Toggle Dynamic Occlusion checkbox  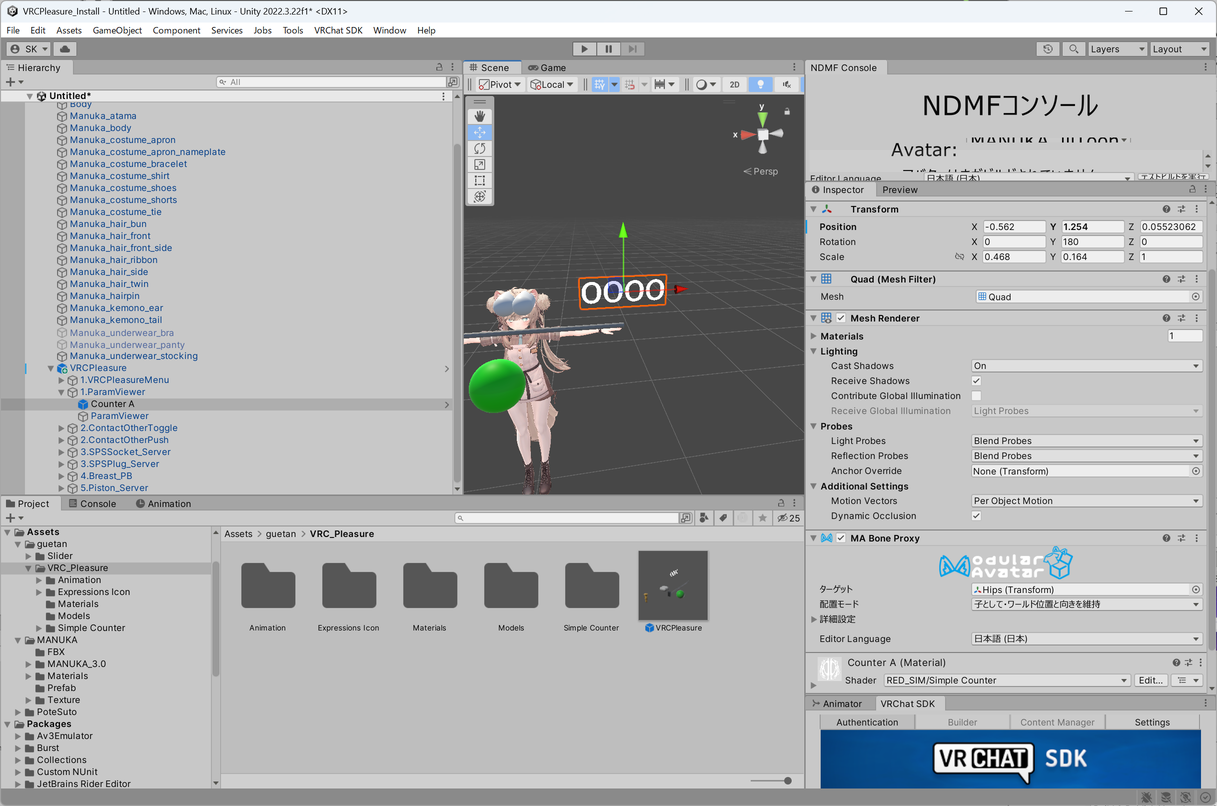coord(976,516)
